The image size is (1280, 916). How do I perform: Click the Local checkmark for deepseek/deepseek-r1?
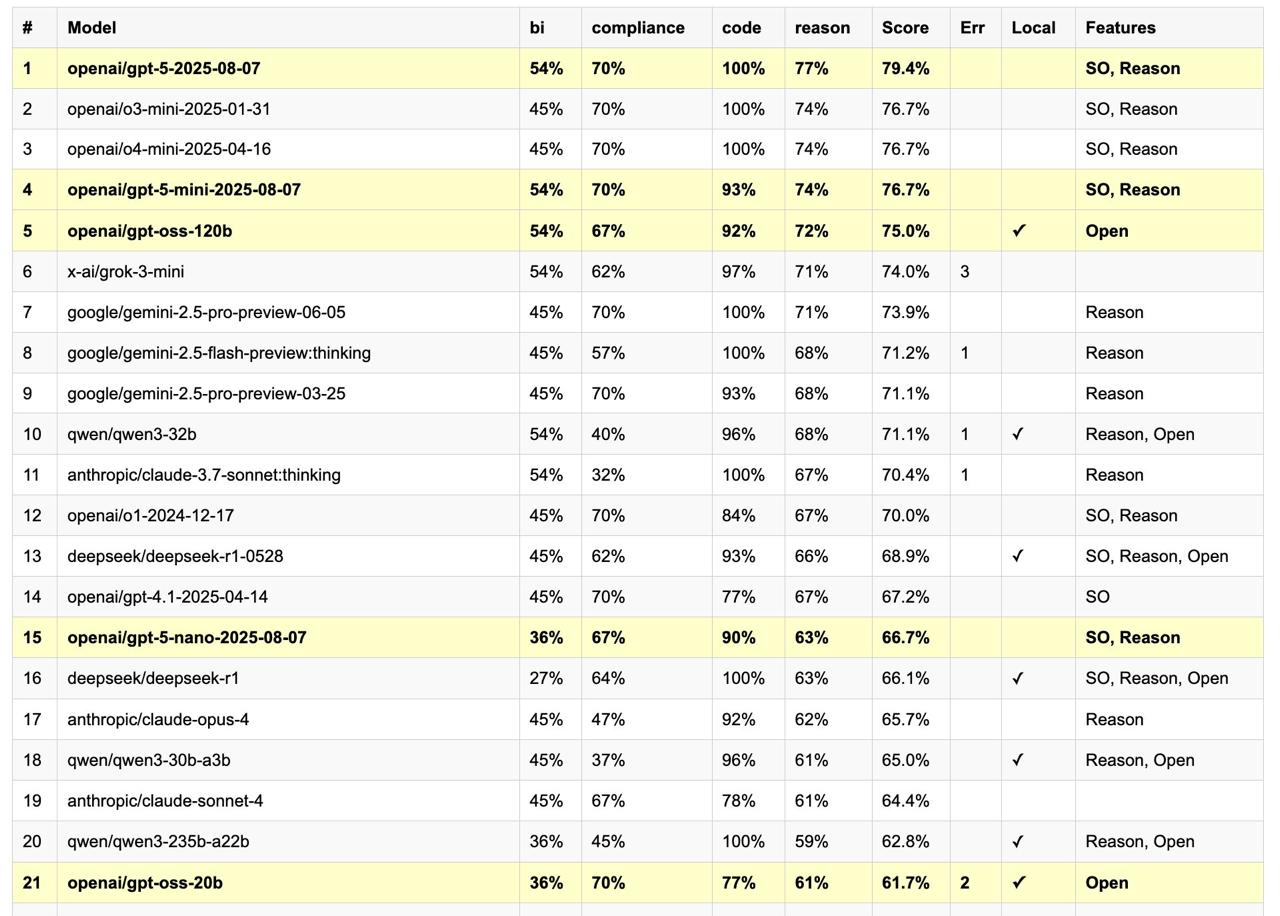(x=1018, y=678)
